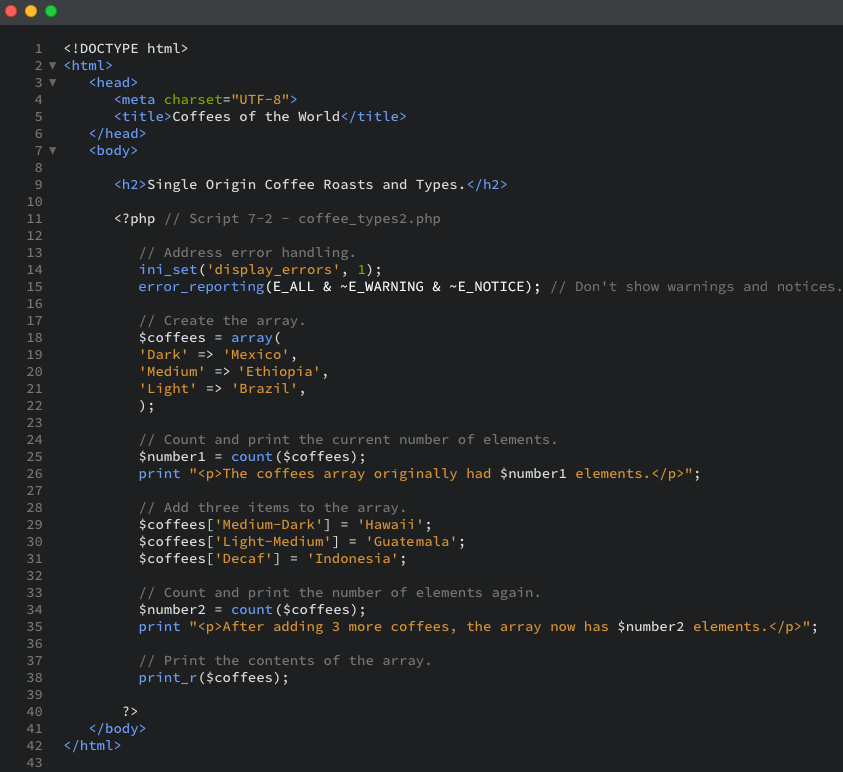Click the array( keyword
Viewport: 843px width, 772px height.
coord(256,338)
